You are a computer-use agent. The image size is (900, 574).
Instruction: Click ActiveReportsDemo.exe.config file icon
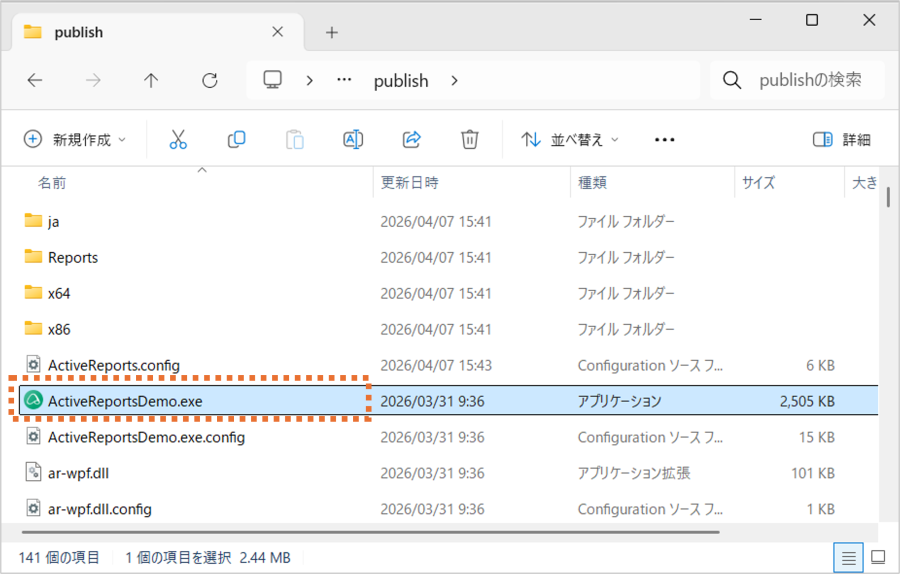click(33, 436)
